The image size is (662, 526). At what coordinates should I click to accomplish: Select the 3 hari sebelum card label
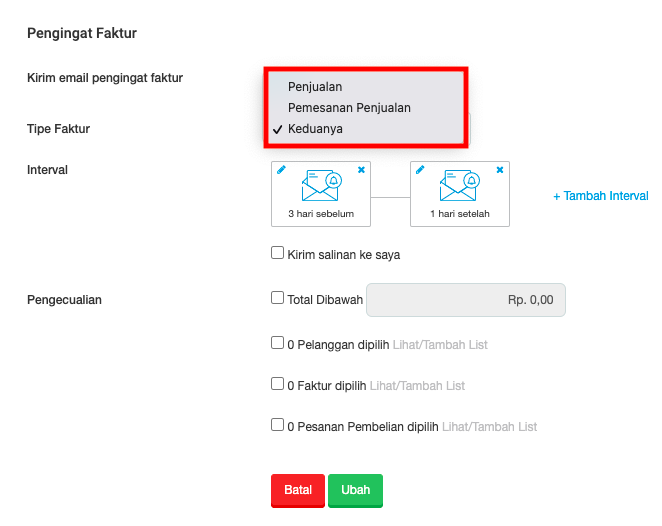(321, 214)
